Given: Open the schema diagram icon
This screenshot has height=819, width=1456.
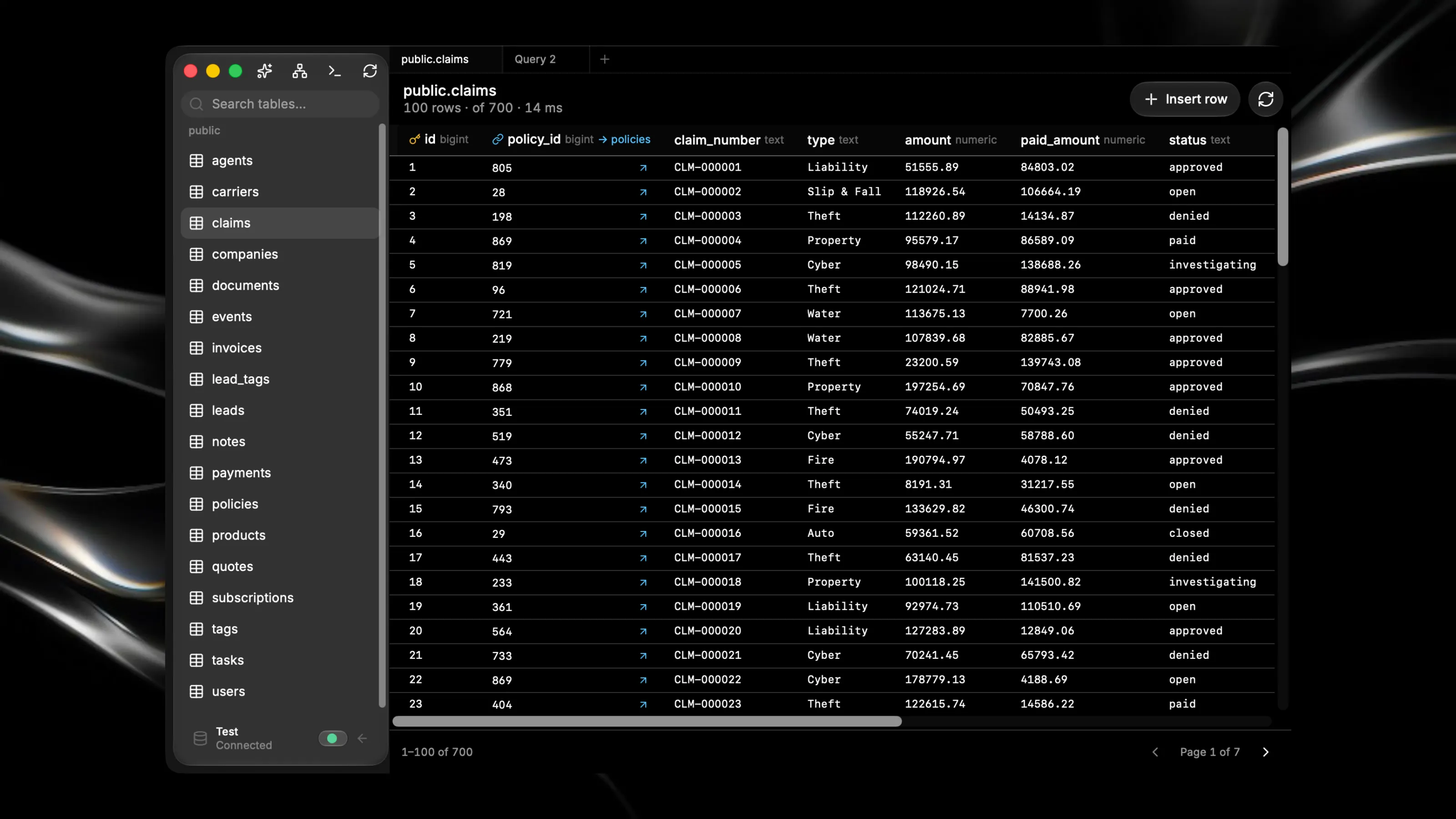Looking at the screenshot, I should pos(299,71).
